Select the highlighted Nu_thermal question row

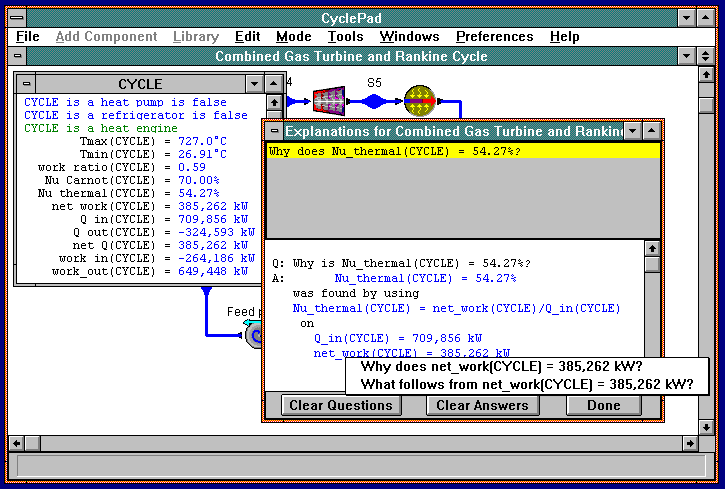click(x=463, y=151)
